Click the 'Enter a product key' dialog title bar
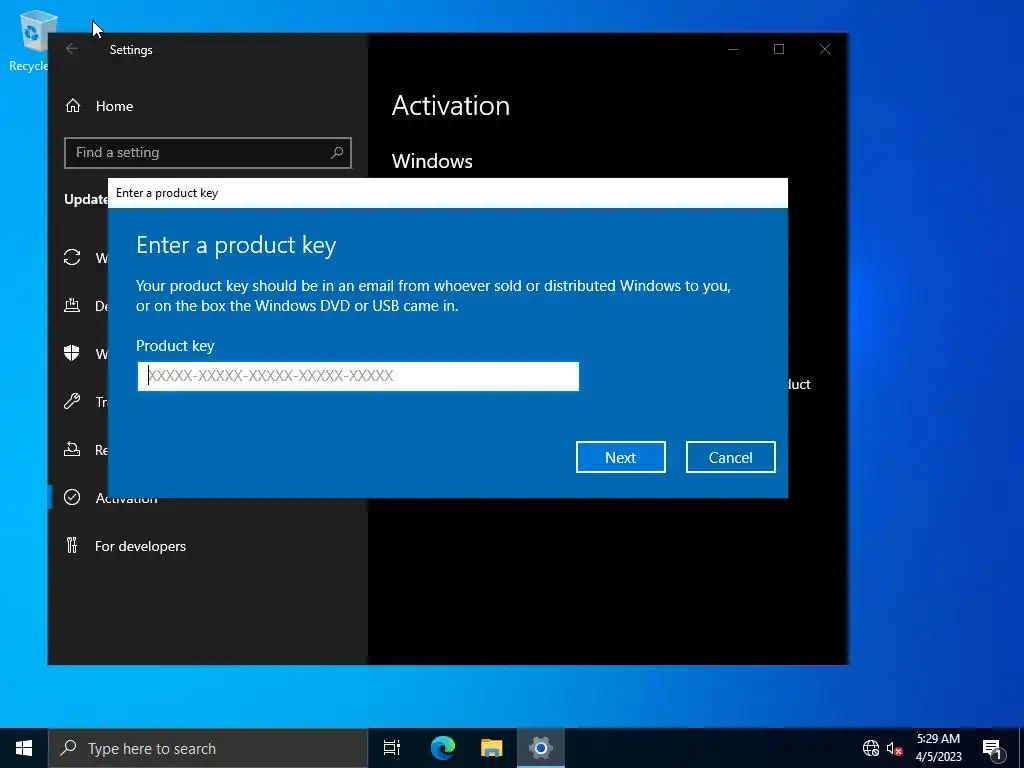The height and width of the screenshot is (768, 1024). (x=447, y=193)
